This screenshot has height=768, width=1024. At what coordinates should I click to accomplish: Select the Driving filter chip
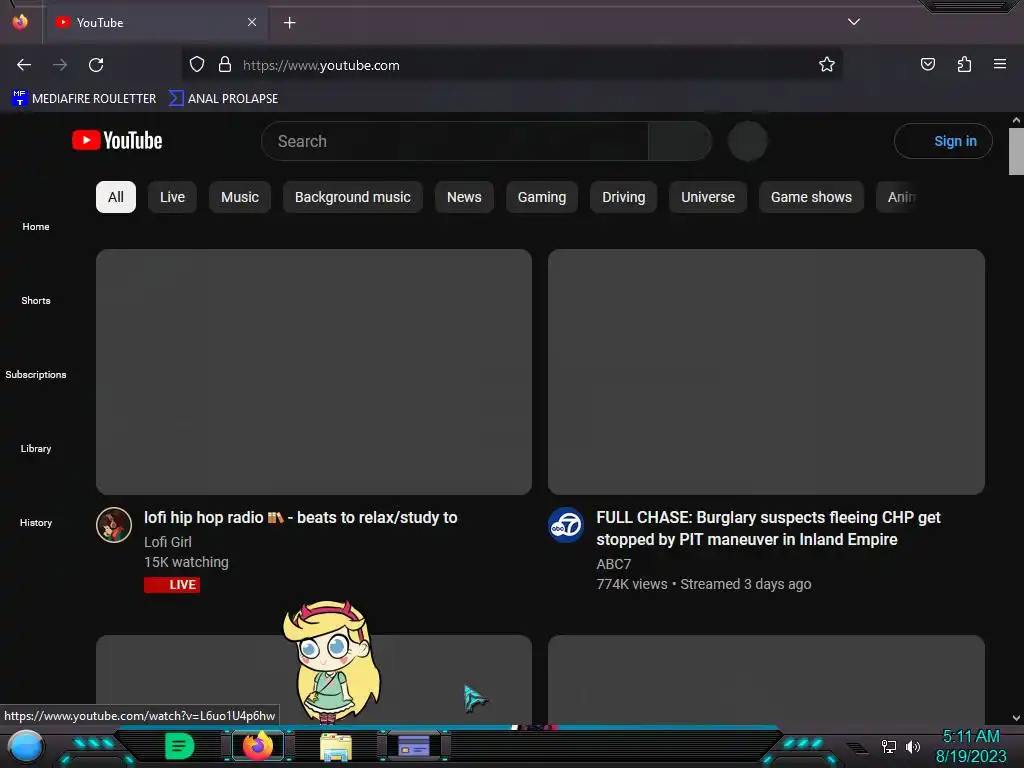click(x=624, y=197)
